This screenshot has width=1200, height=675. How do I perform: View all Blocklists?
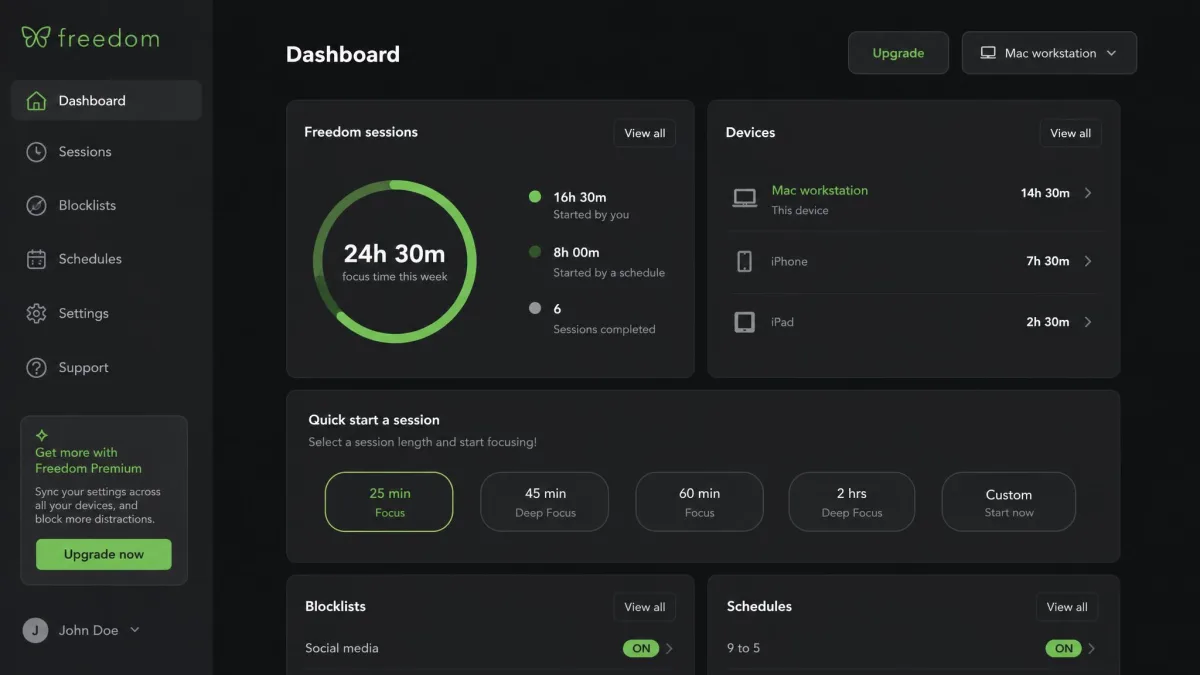(x=645, y=607)
